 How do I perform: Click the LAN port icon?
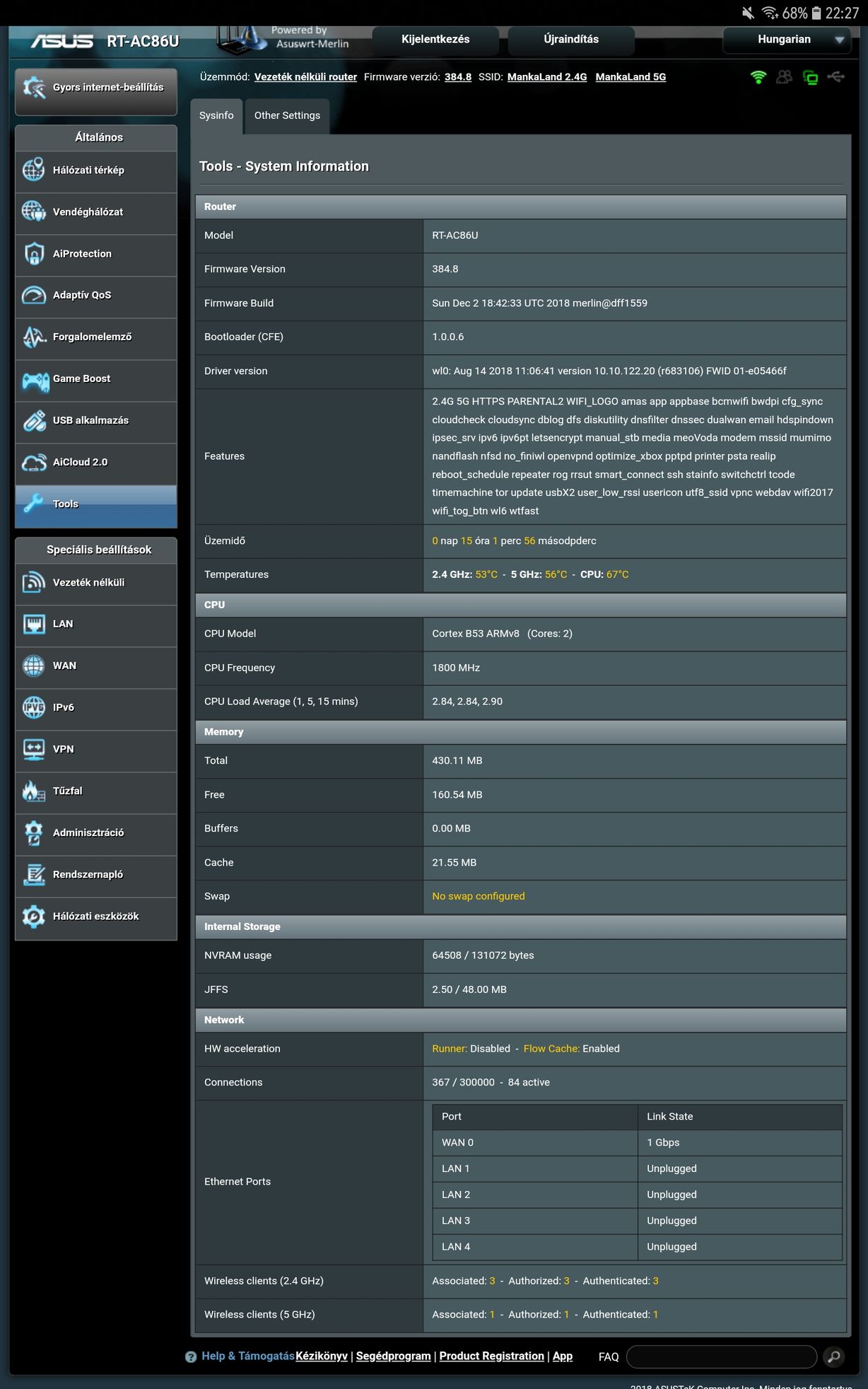click(34, 624)
